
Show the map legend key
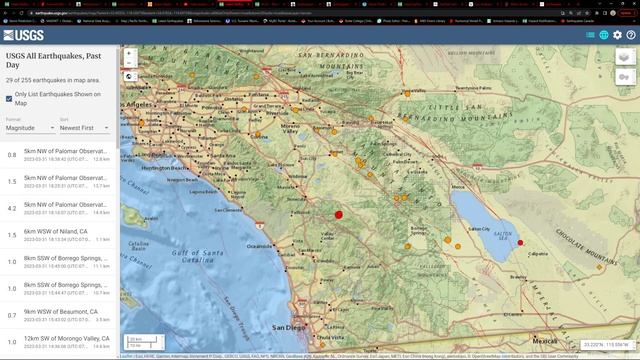click(624, 77)
